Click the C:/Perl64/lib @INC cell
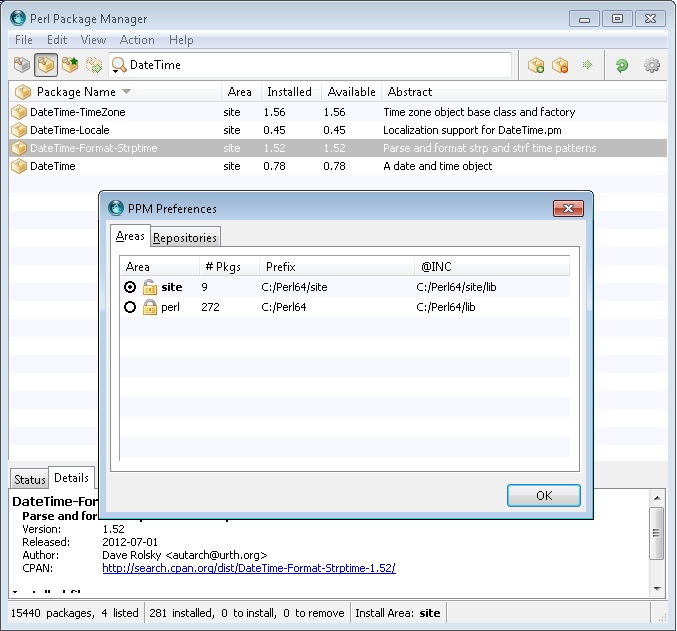Screen dimensions: 677x631 pos(446,307)
